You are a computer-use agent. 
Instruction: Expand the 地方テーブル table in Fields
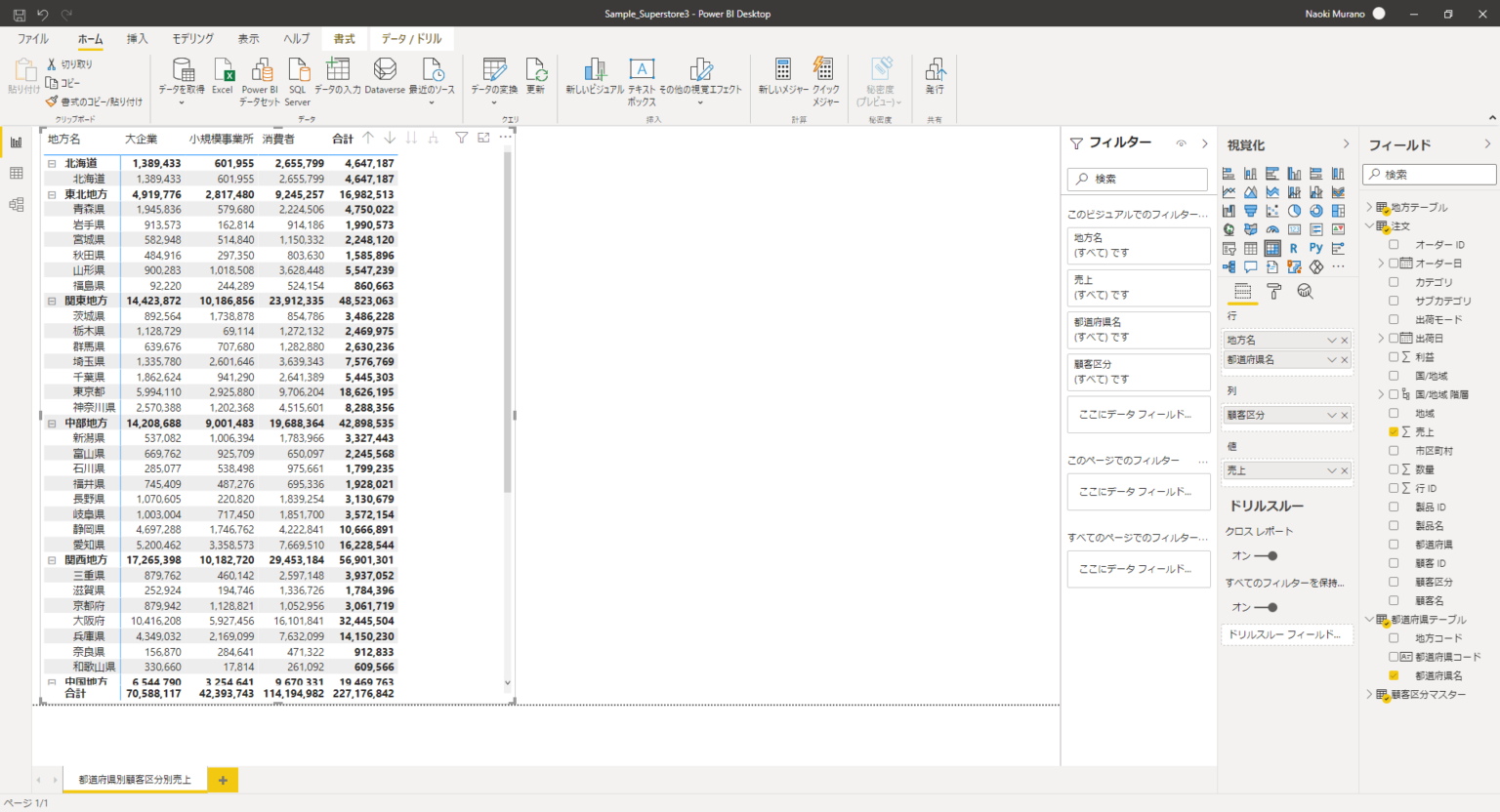(1369, 207)
